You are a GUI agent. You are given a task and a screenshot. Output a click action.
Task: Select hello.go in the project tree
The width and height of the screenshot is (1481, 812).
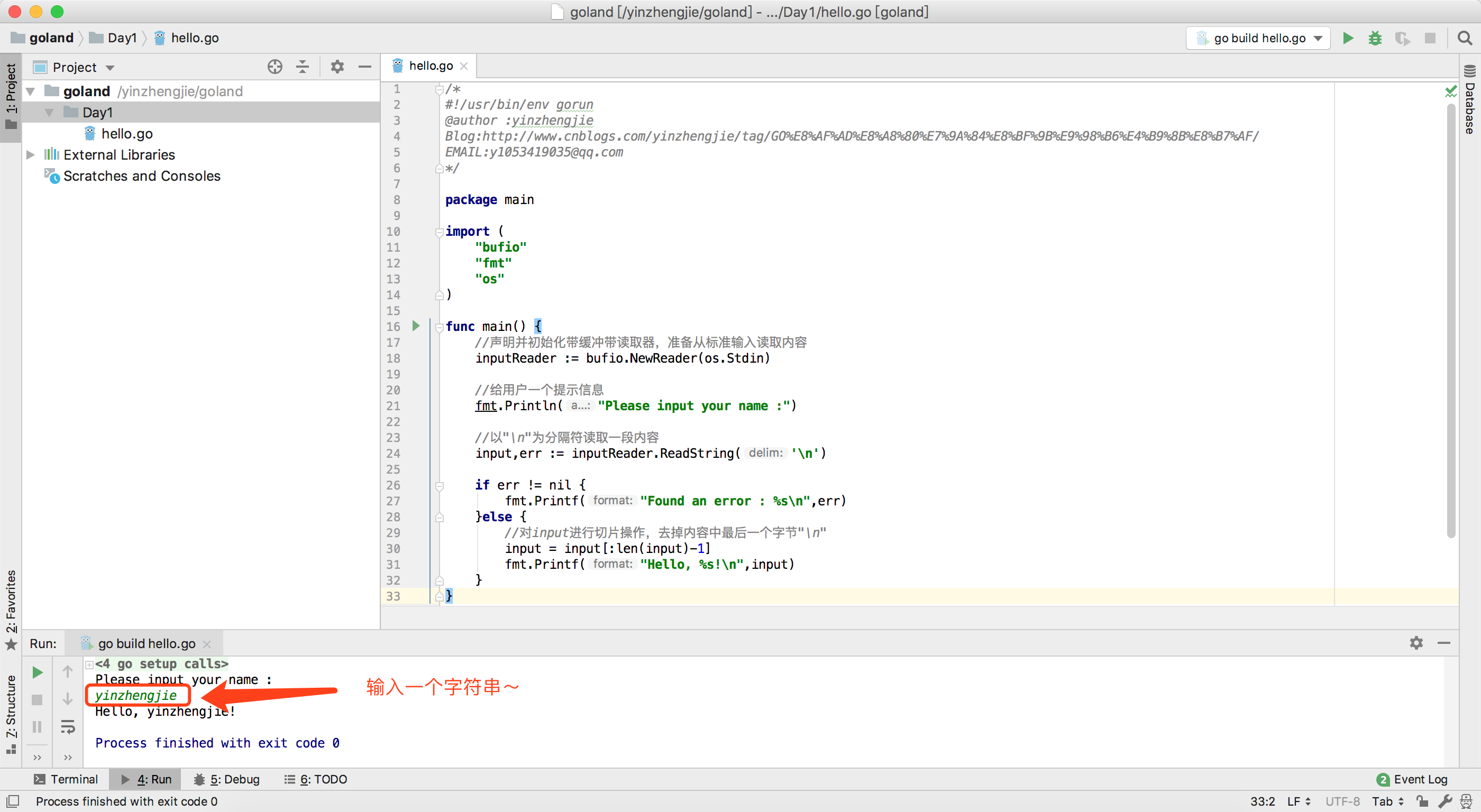tap(126, 134)
